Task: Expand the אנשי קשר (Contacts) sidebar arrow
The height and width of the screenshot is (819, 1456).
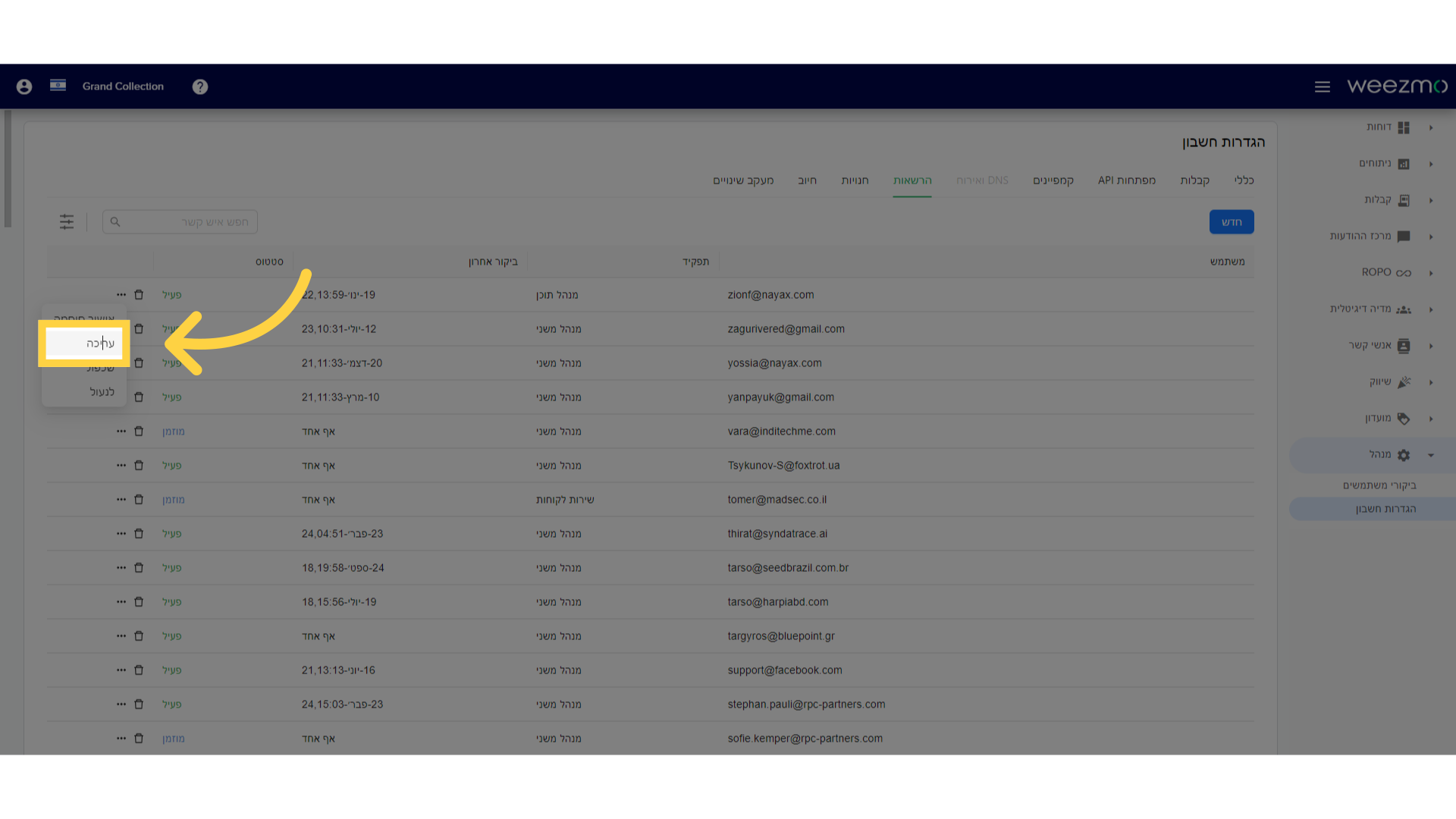Action: 1431,346
